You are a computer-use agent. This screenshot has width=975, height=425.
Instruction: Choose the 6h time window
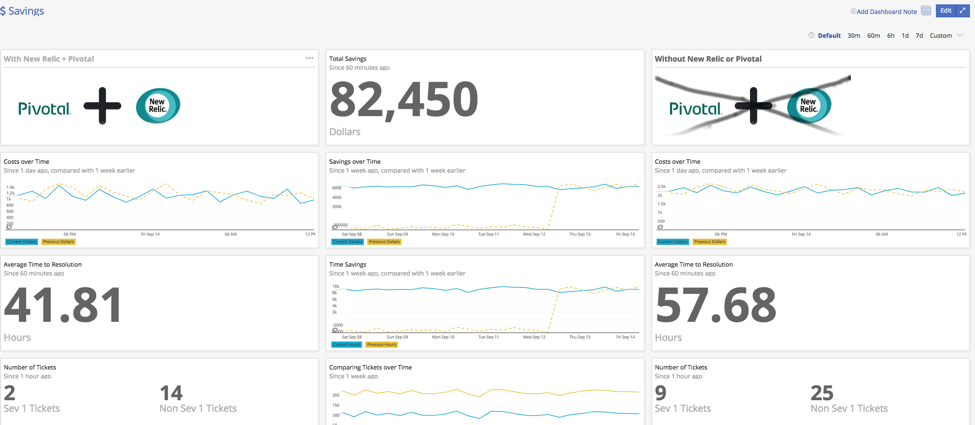coord(891,35)
